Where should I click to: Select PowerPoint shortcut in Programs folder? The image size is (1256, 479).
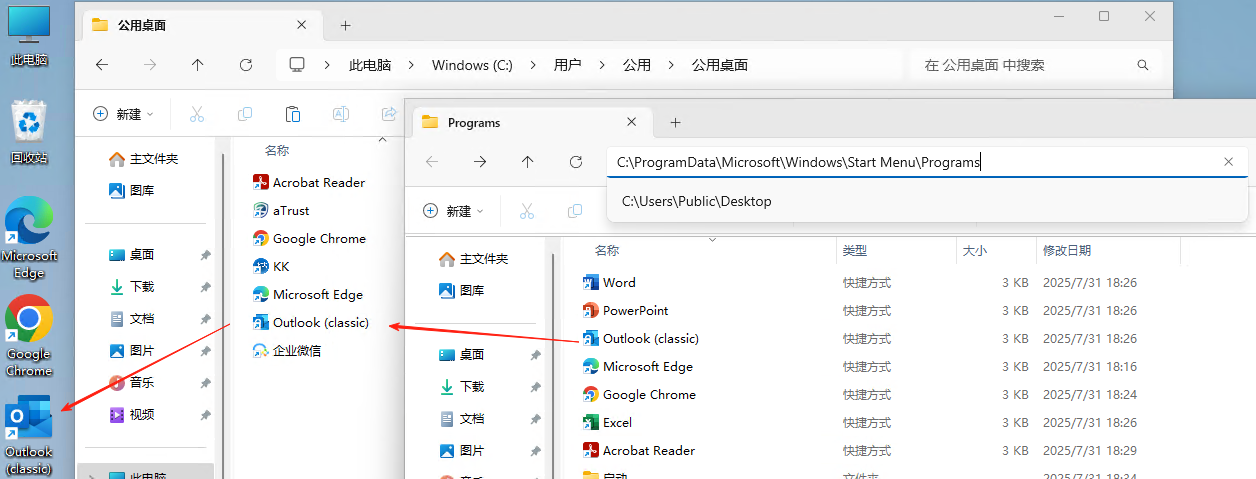point(635,311)
